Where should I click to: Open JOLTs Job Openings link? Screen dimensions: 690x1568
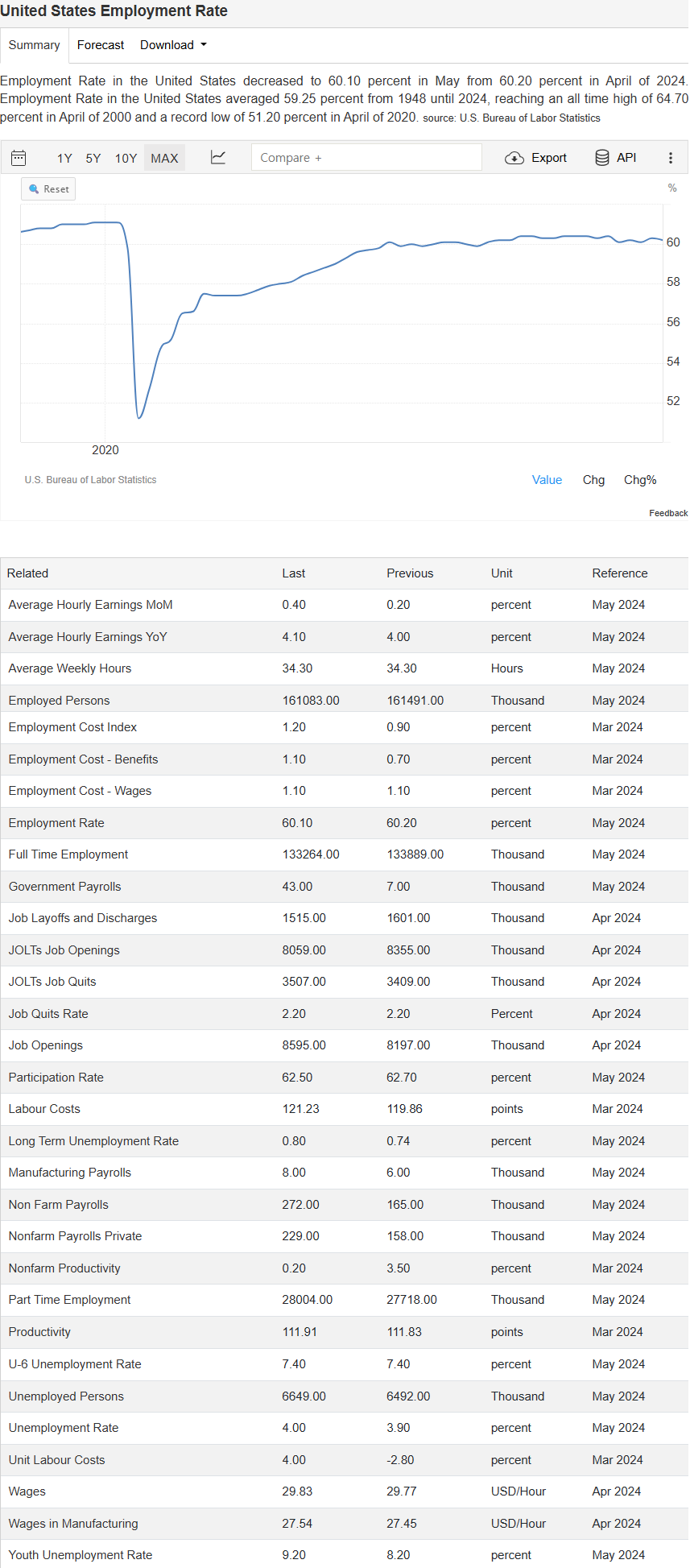point(64,950)
